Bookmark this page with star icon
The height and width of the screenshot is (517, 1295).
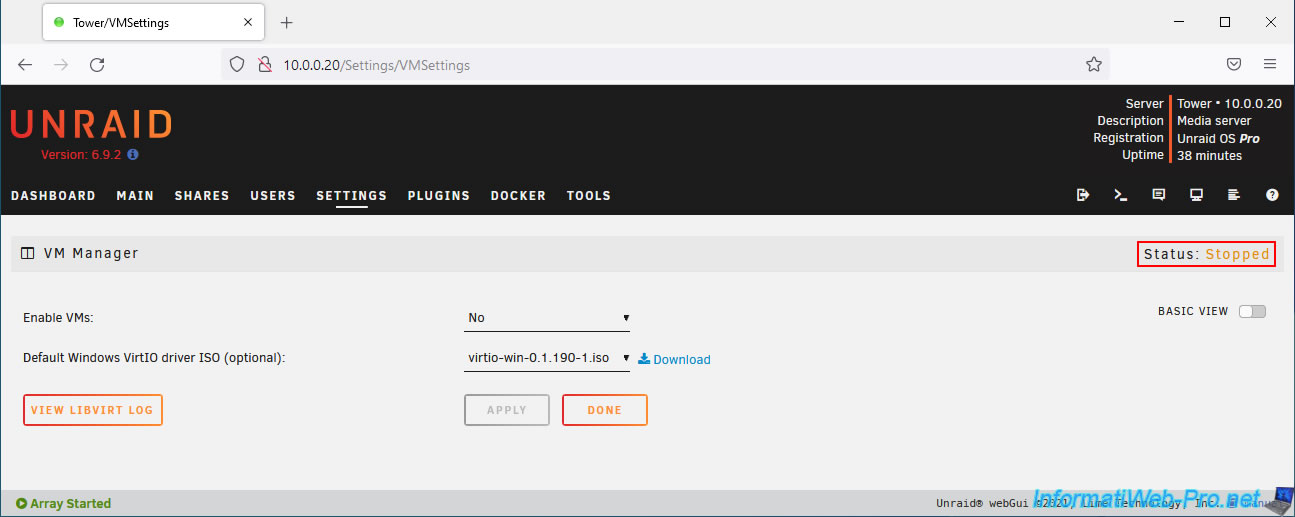(x=1093, y=65)
